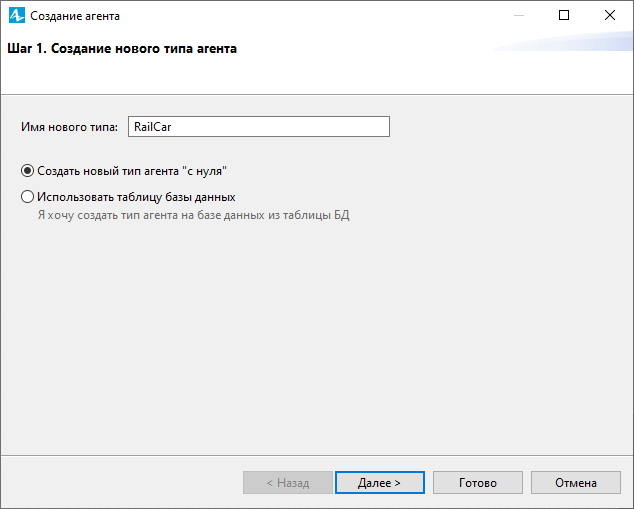
Task: Click the label text "Использовать таблицу базы данных"
Action: [x=136, y=197]
